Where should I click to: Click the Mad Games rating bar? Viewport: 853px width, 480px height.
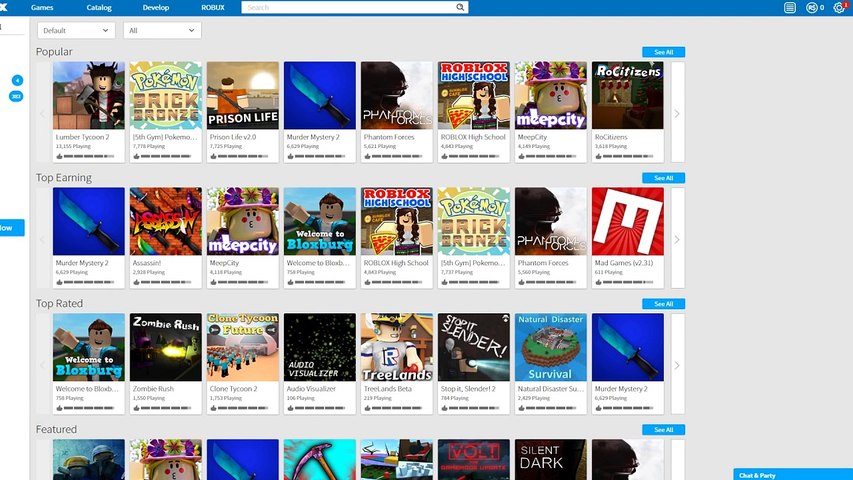click(x=628, y=282)
